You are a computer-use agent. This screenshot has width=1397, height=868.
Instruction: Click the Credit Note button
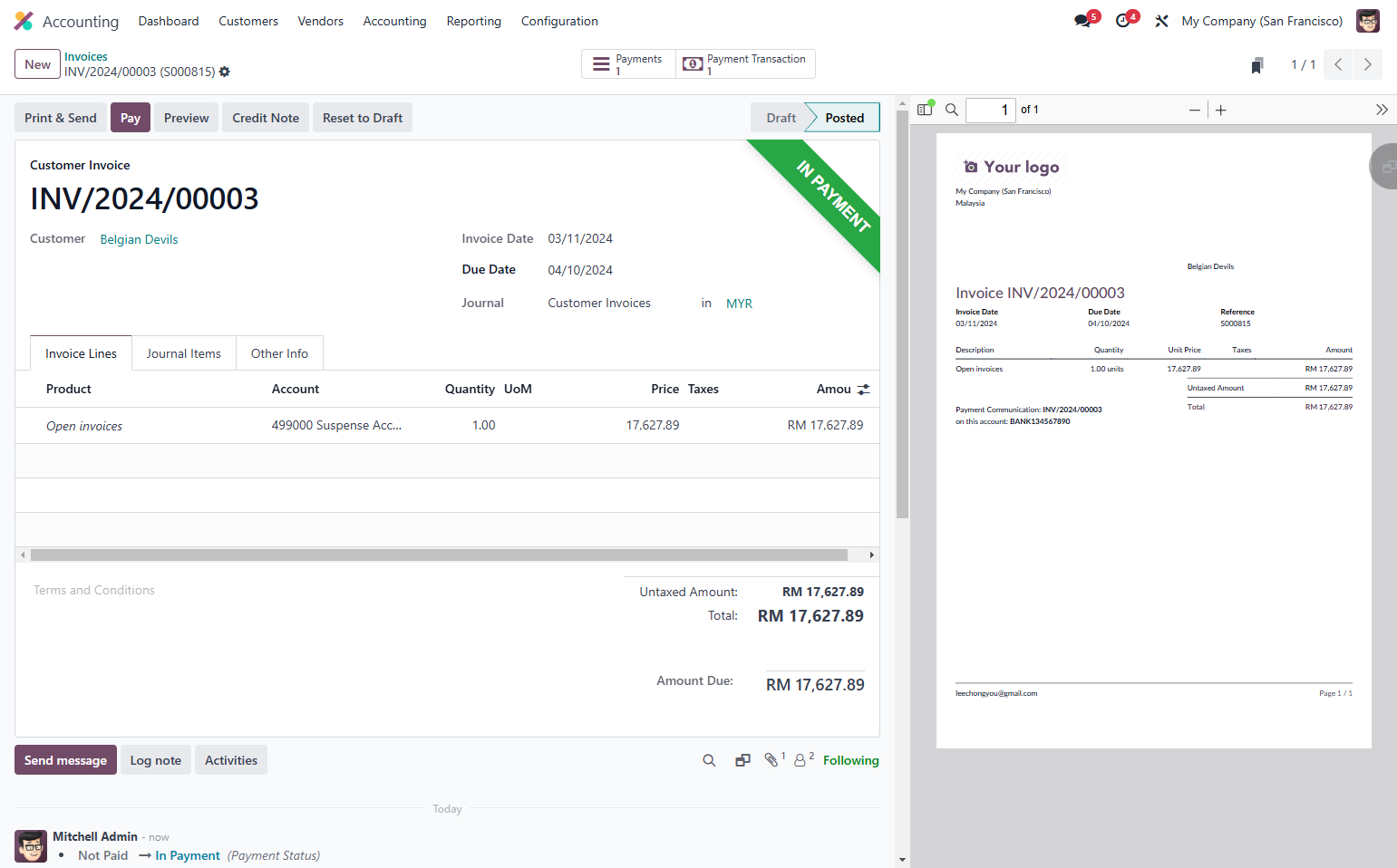[x=266, y=118]
